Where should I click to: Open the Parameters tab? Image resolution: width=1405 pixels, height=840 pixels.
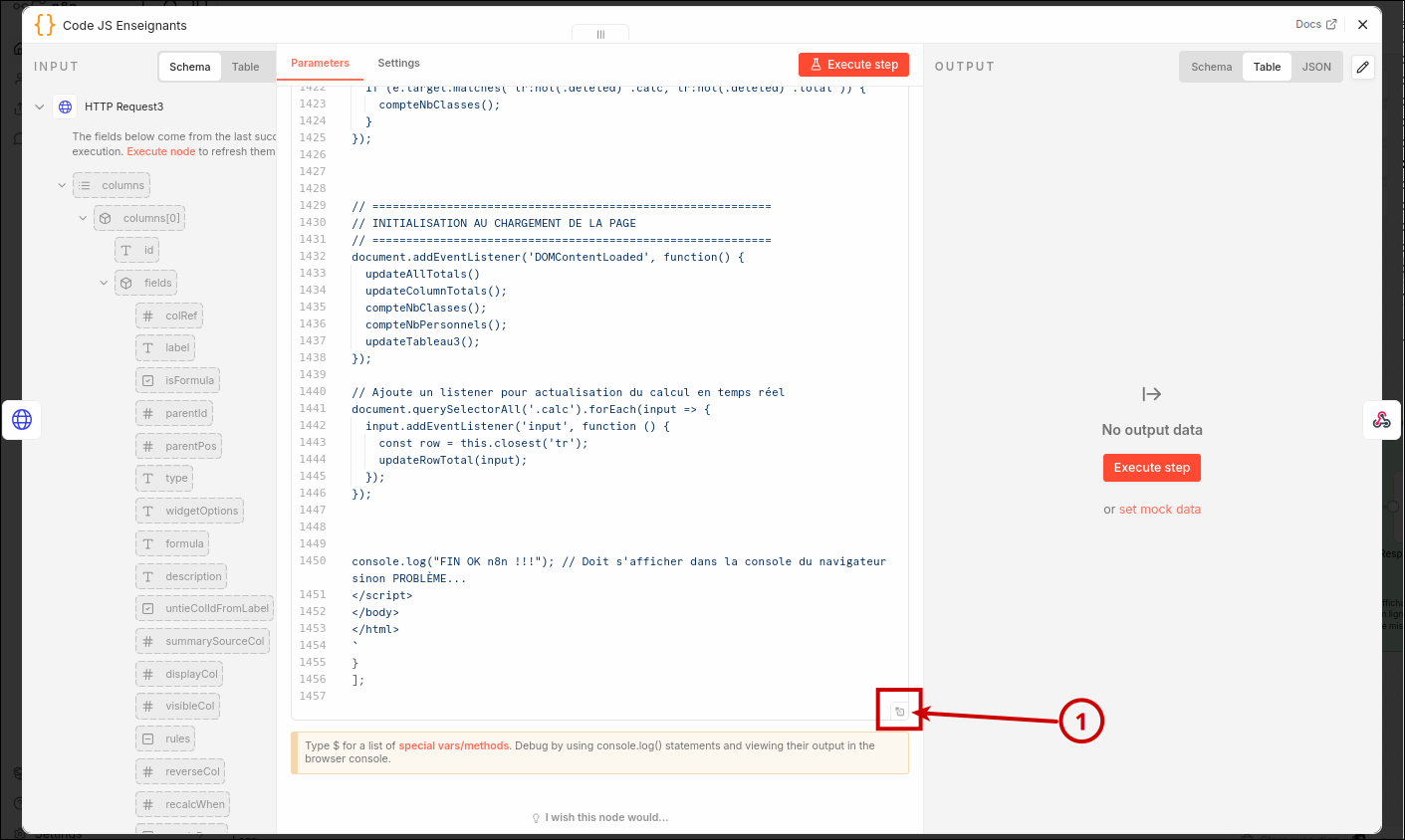pyautogui.click(x=320, y=63)
